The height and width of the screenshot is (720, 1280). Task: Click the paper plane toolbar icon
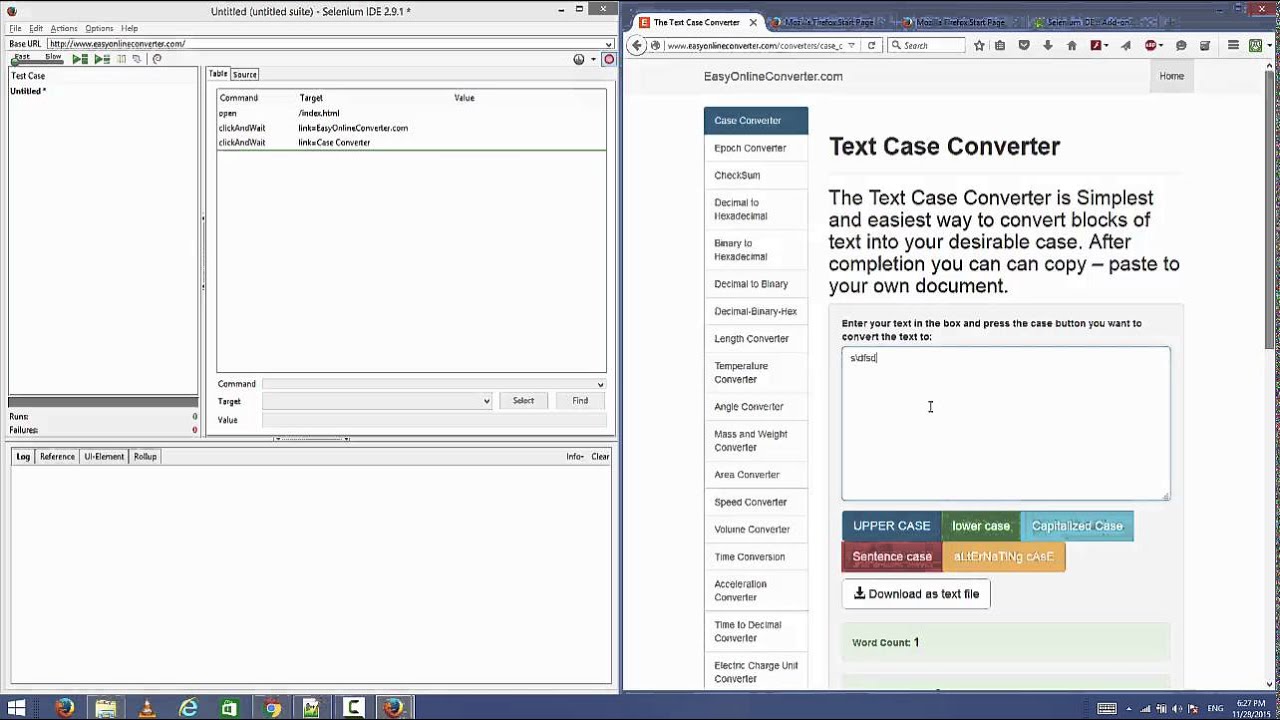(x=1126, y=45)
